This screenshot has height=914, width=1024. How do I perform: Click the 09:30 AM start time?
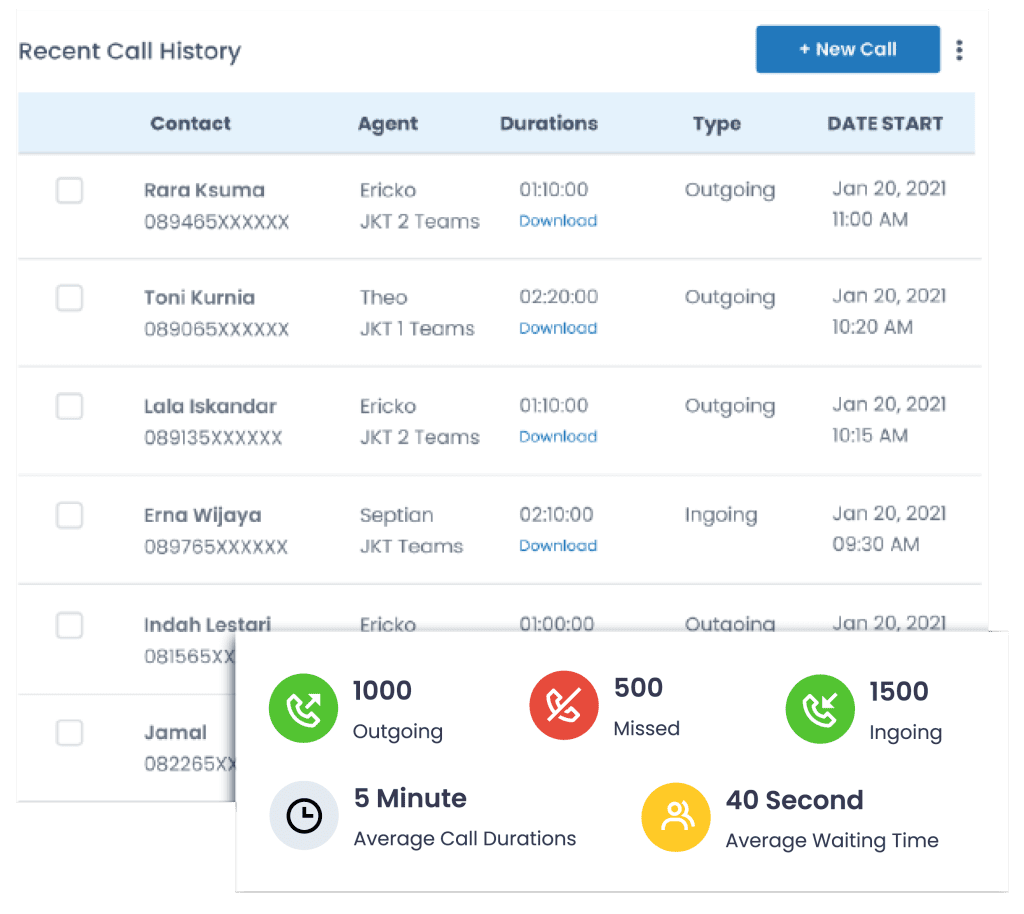(x=876, y=544)
